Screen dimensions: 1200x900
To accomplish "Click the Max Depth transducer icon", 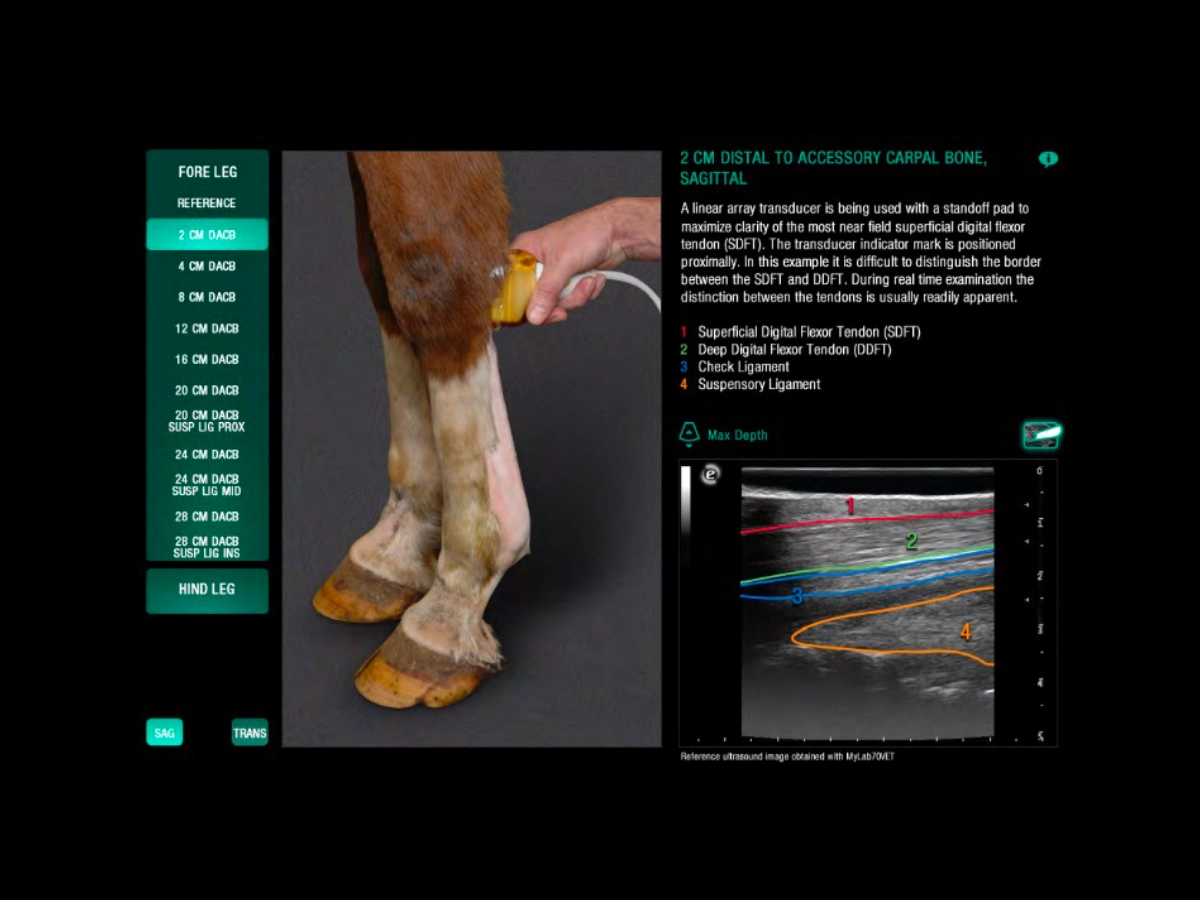I will pos(689,434).
